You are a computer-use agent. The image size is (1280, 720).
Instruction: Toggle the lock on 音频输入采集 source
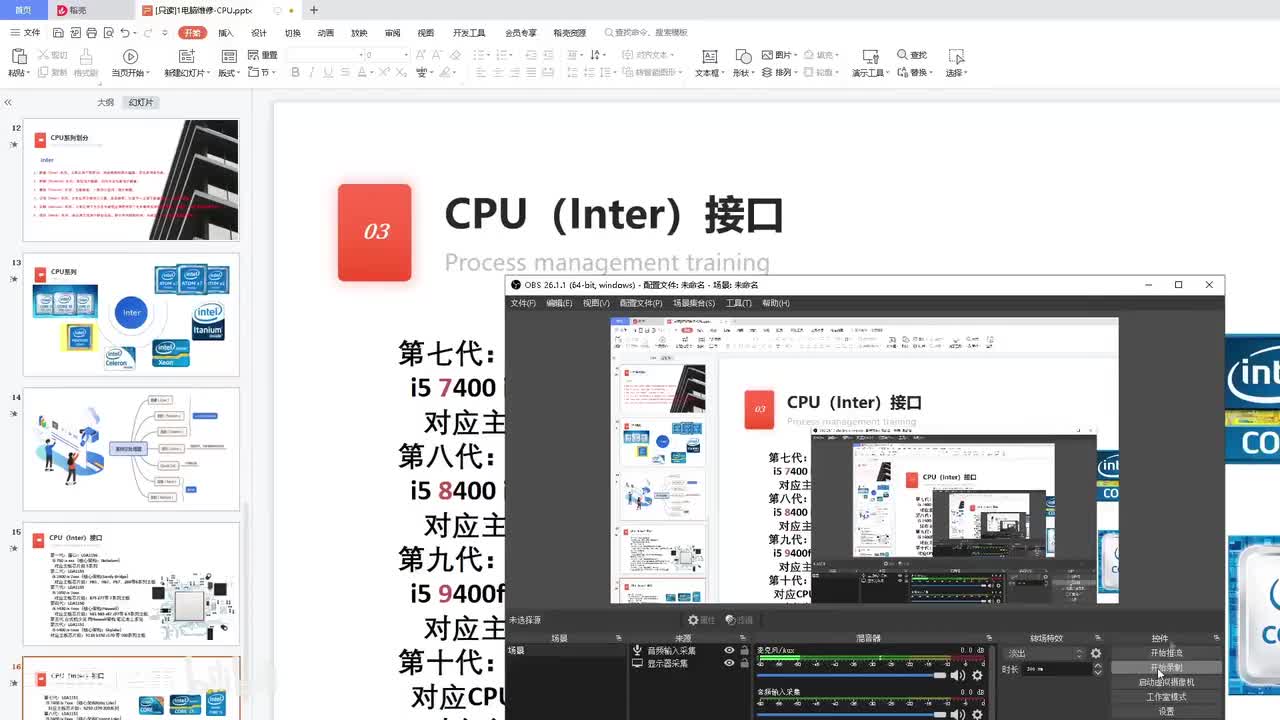click(x=743, y=650)
